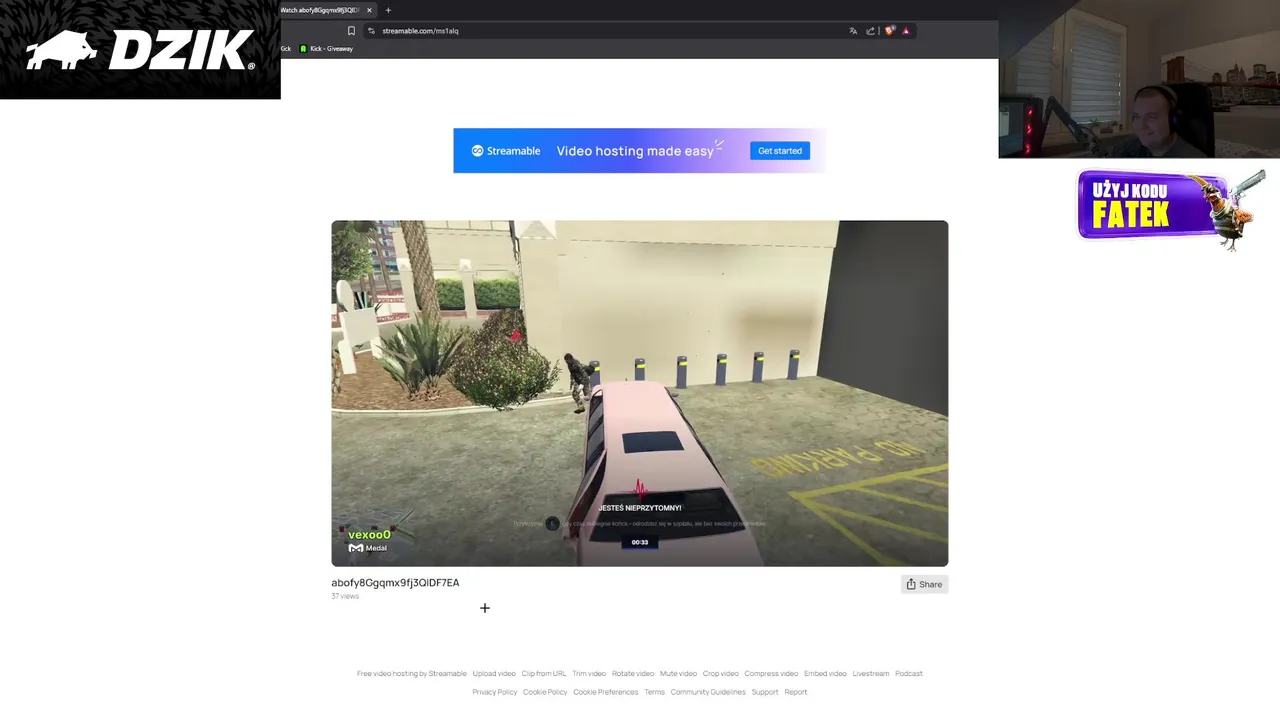1280x720 pixels.
Task: Open a new browser tab
Action: [x=388, y=10]
